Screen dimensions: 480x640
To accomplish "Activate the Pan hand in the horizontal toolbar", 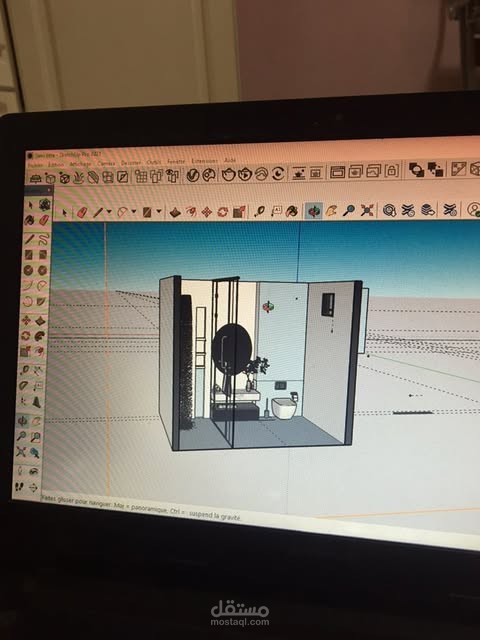I will point(331,211).
